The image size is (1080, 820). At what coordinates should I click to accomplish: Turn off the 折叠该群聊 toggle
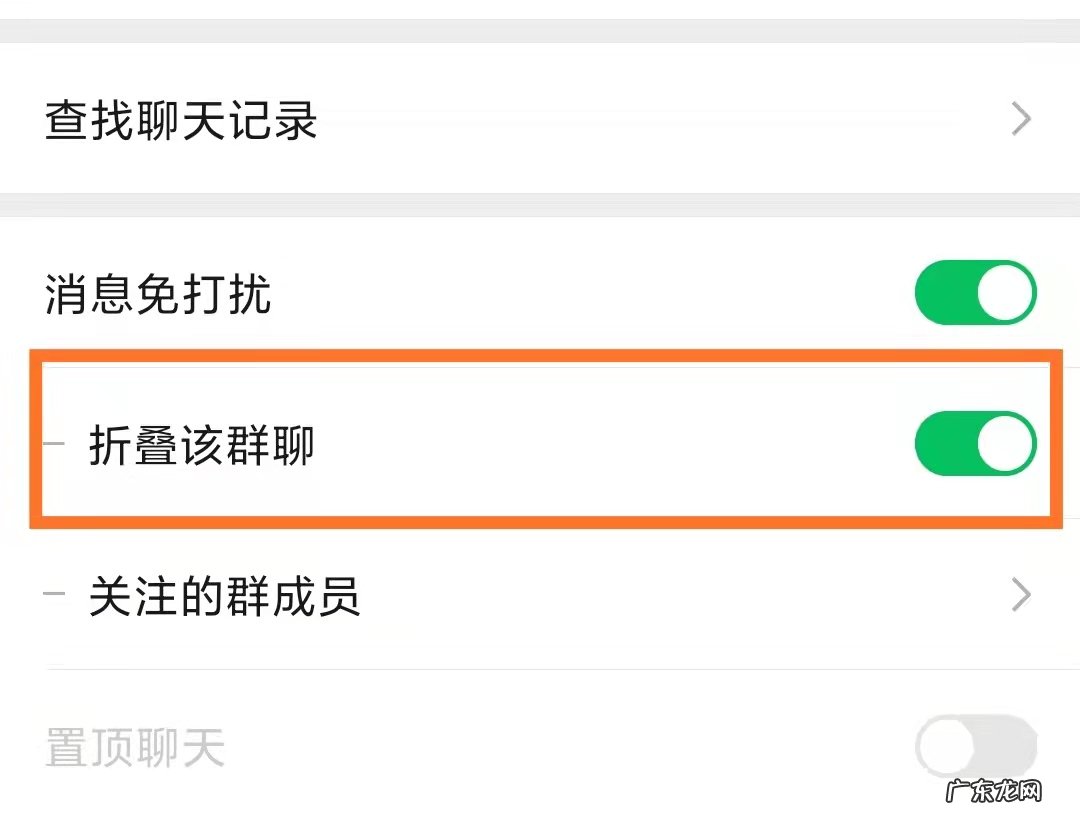point(977,443)
